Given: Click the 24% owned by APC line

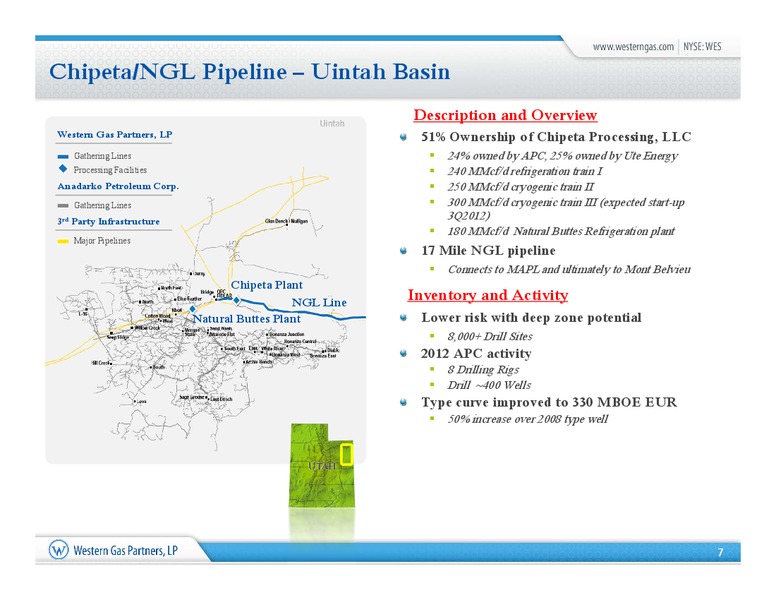Looking at the screenshot, I should [x=562, y=156].
